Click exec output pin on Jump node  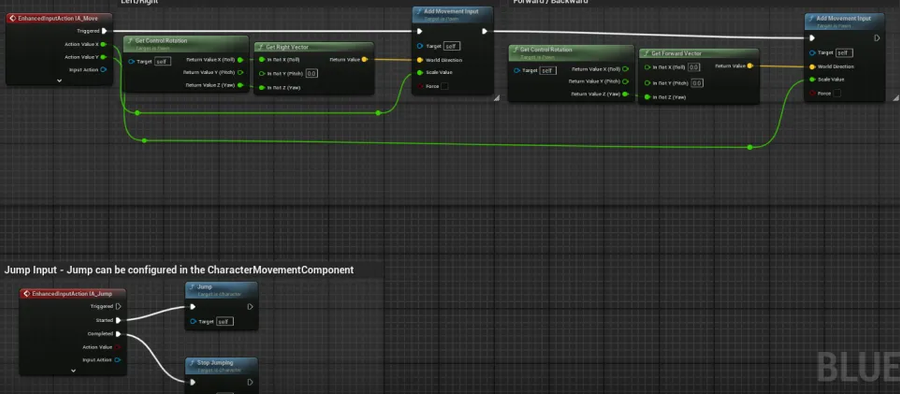(250, 307)
